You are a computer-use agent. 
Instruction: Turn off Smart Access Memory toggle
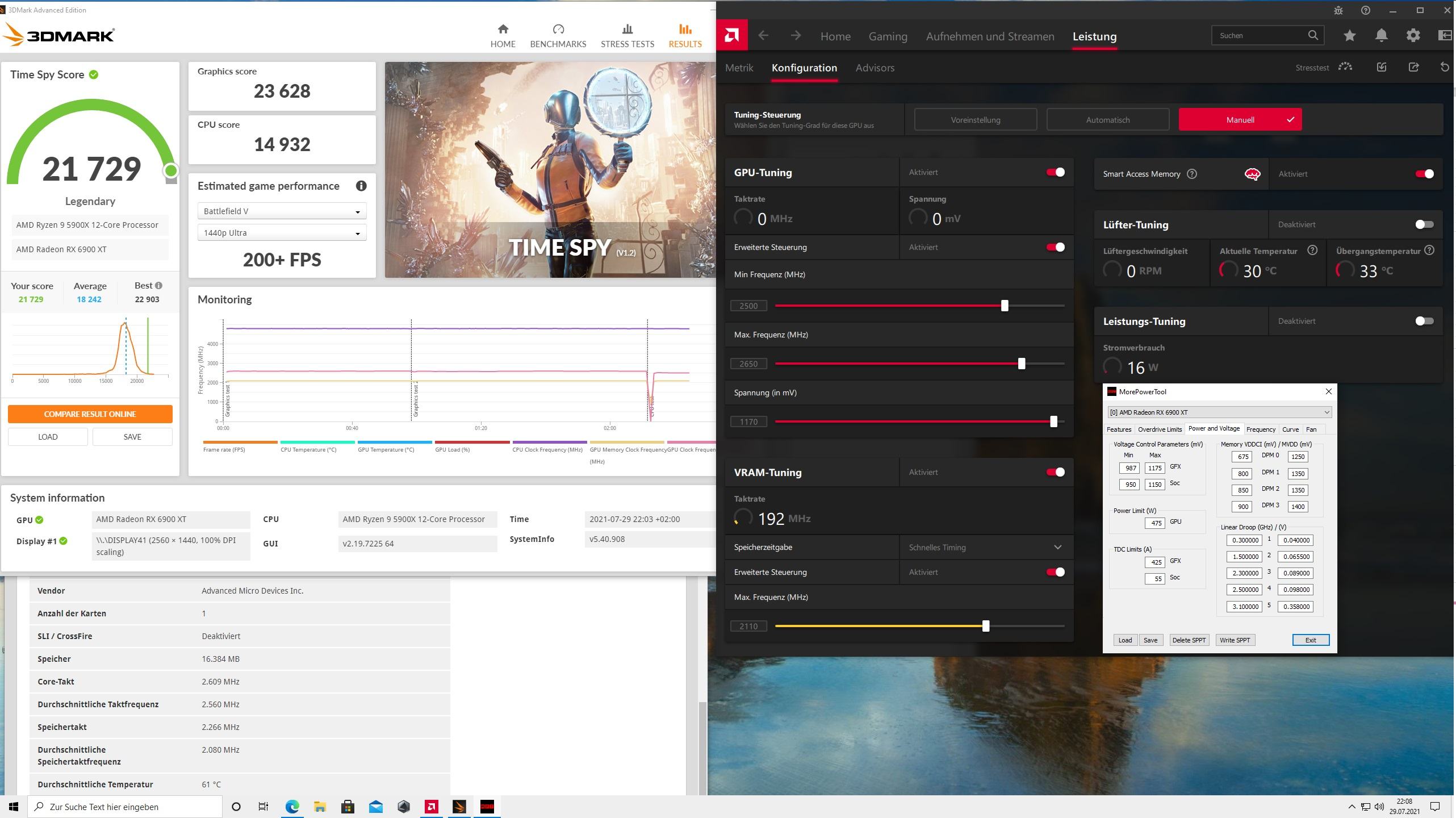point(1424,174)
